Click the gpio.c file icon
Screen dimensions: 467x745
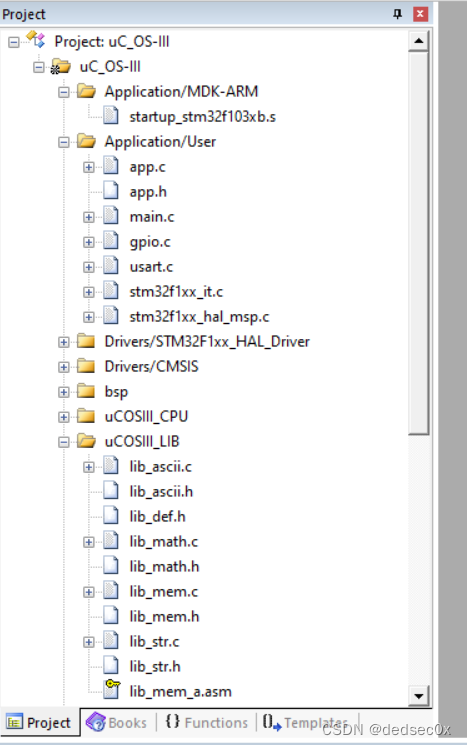coord(111,241)
